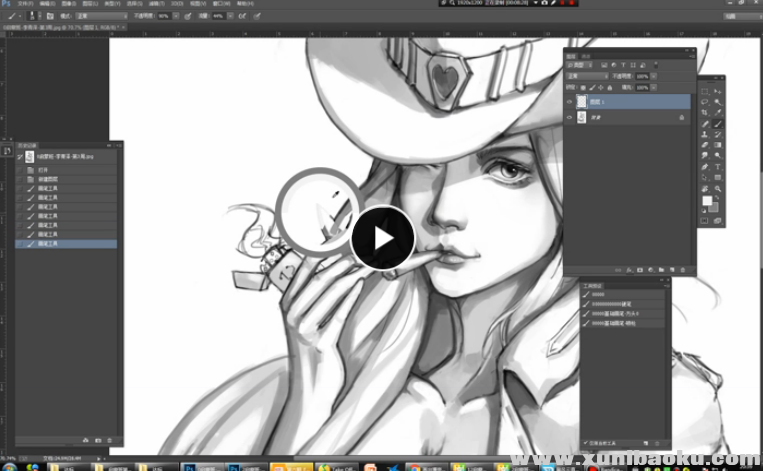
Task: Select the Lasso tool in the toolbox
Action: (x=705, y=102)
